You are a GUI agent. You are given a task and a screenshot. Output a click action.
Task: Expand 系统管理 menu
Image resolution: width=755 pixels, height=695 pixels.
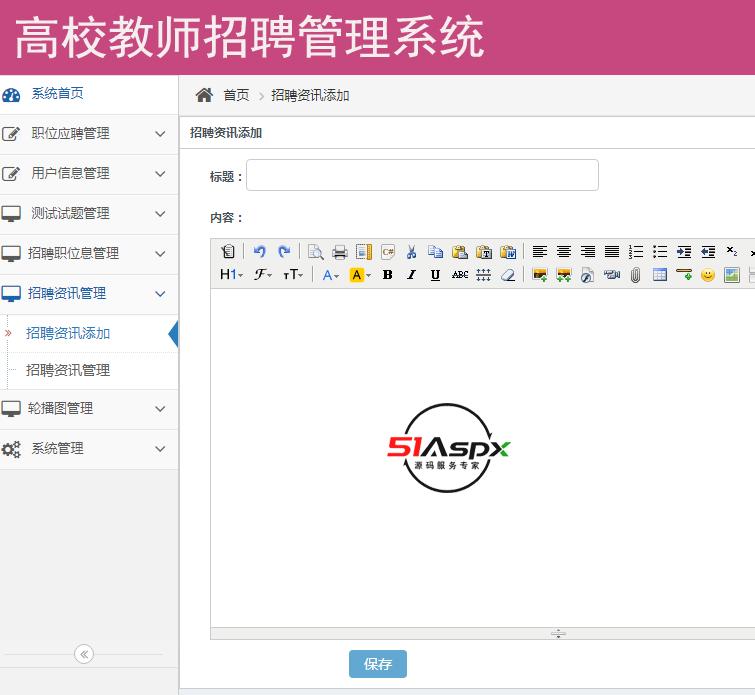tap(89, 449)
